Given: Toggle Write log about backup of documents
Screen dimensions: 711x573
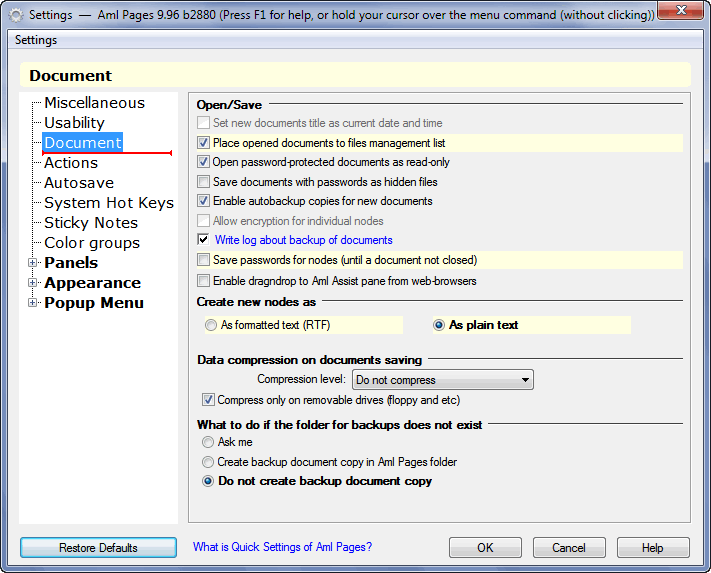Looking at the screenshot, I should pyautogui.click(x=203, y=239).
